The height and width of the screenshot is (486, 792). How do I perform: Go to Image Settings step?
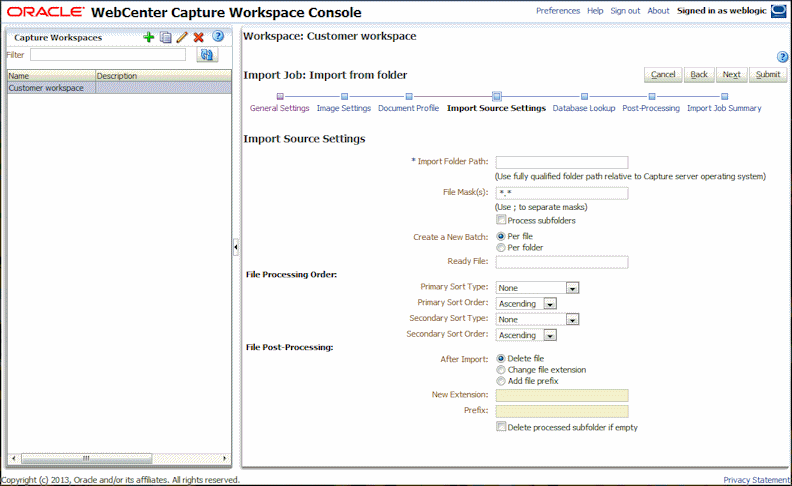[x=344, y=108]
